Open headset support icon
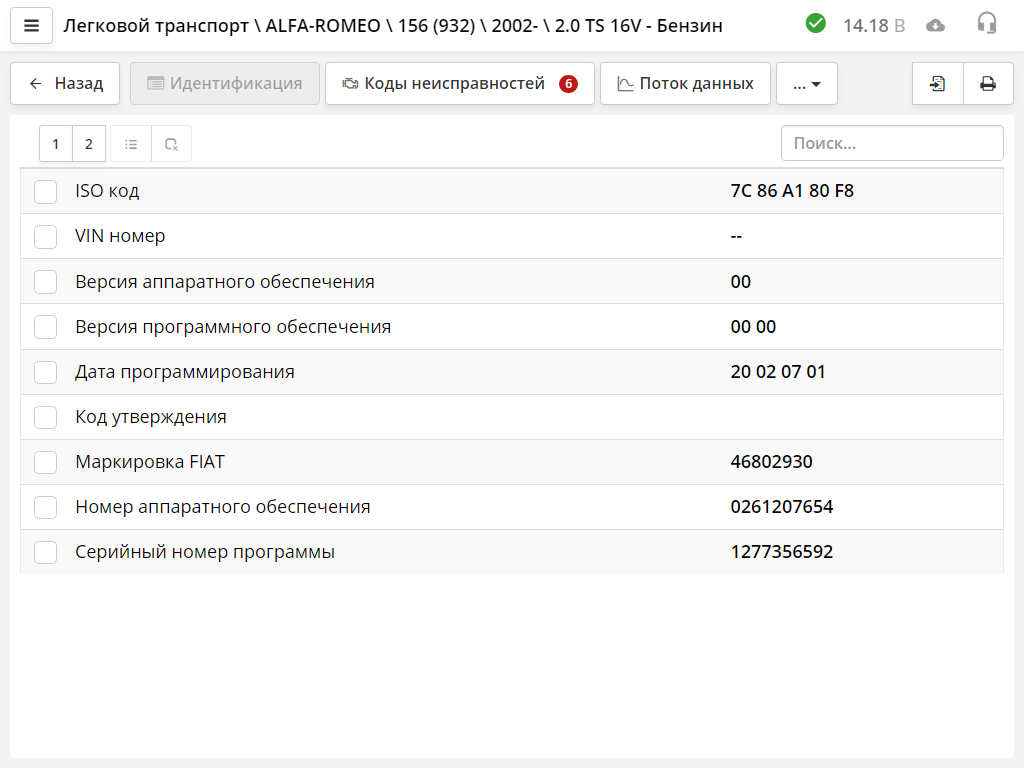 coord(987,25)
